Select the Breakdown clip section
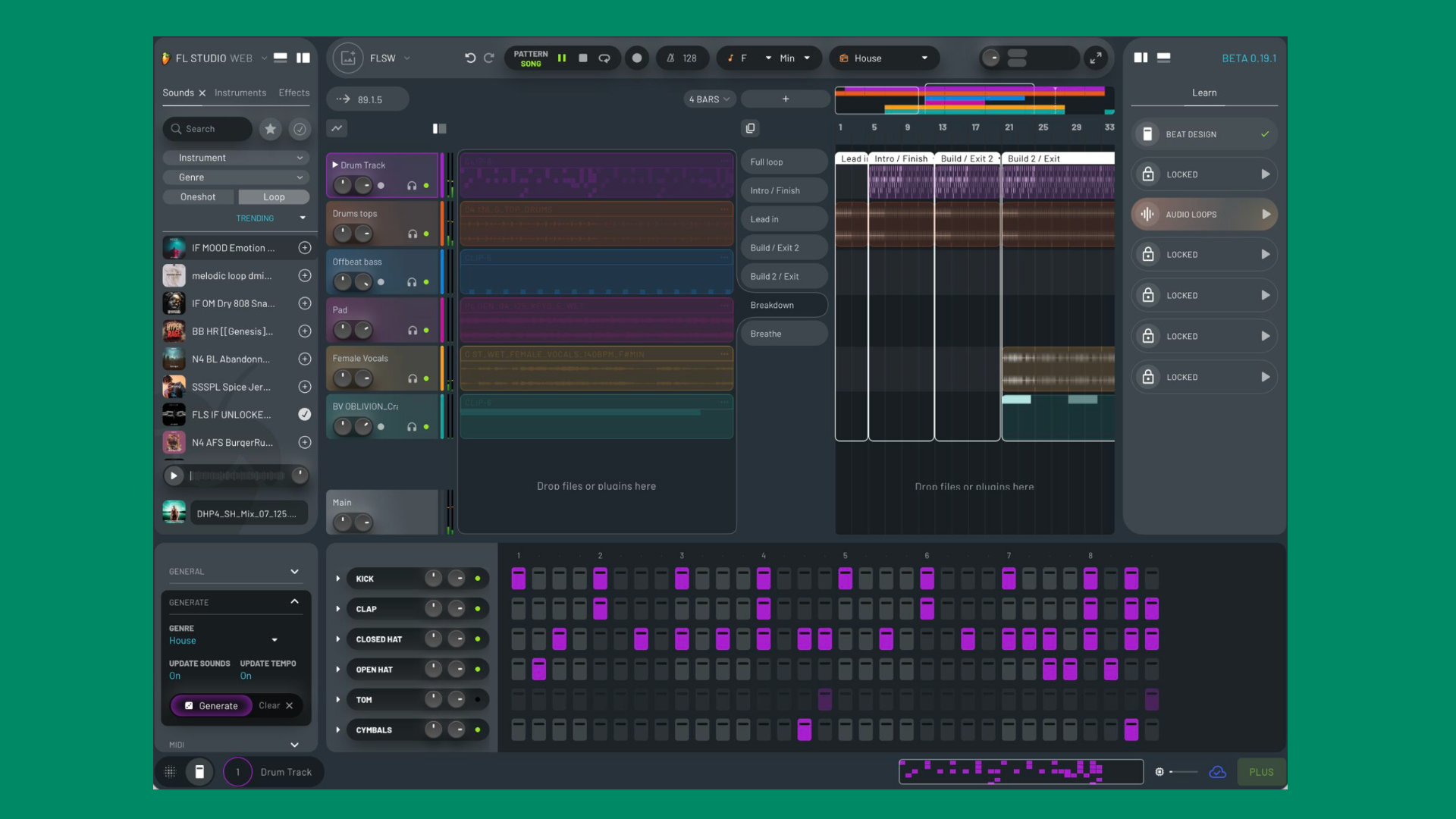This screenshot has width=1456, height=819. [783, 305]
